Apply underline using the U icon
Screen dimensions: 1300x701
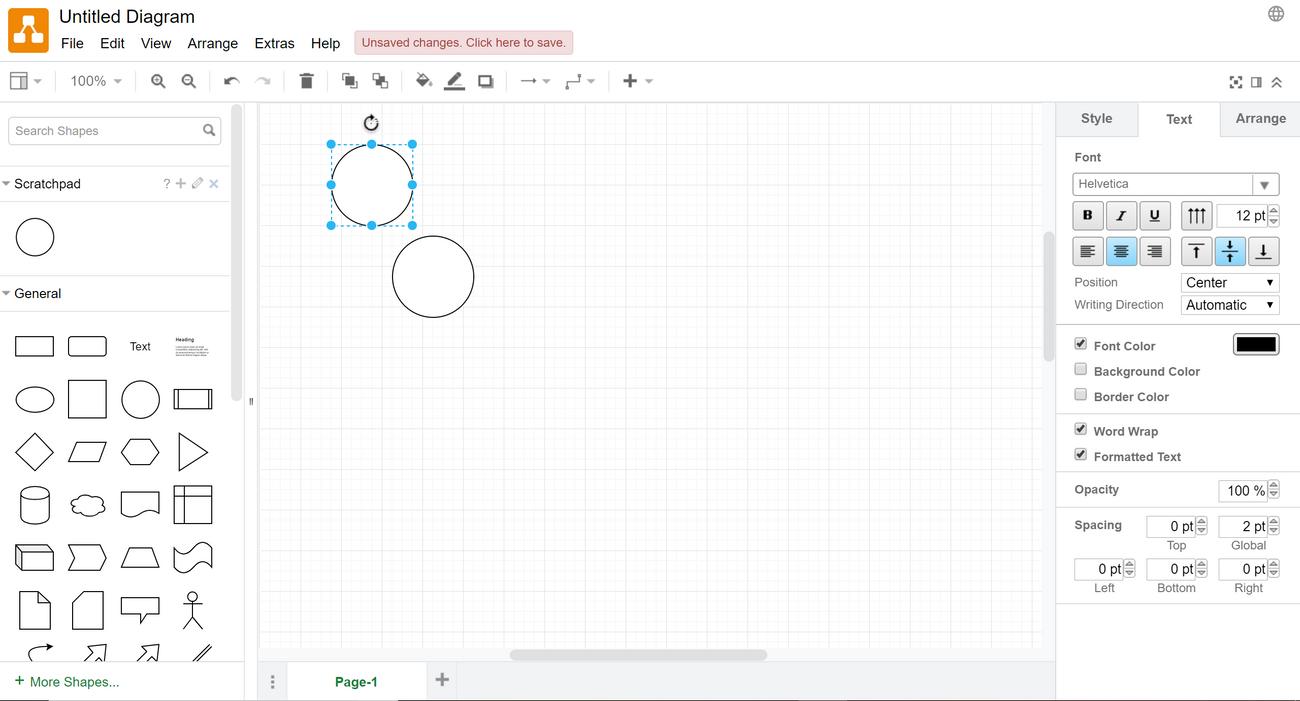(x=1155, y=215)
